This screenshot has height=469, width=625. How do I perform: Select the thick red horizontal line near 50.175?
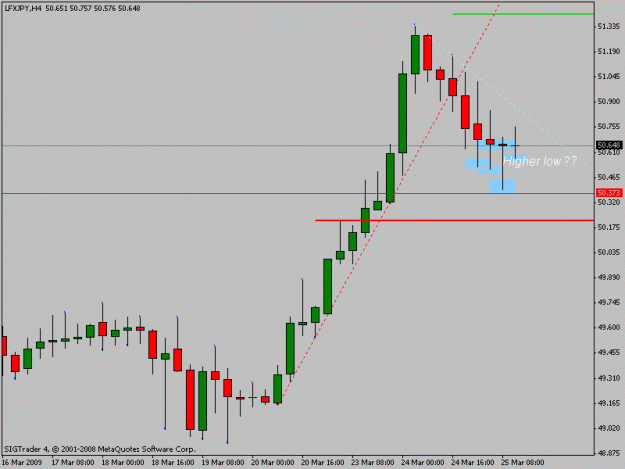pyautogui.click(x=454, y=220)
